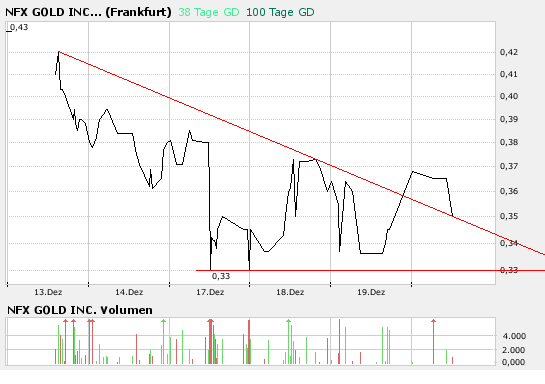
Task: Click the 18.Dez date label
Action: coord(290,292)
